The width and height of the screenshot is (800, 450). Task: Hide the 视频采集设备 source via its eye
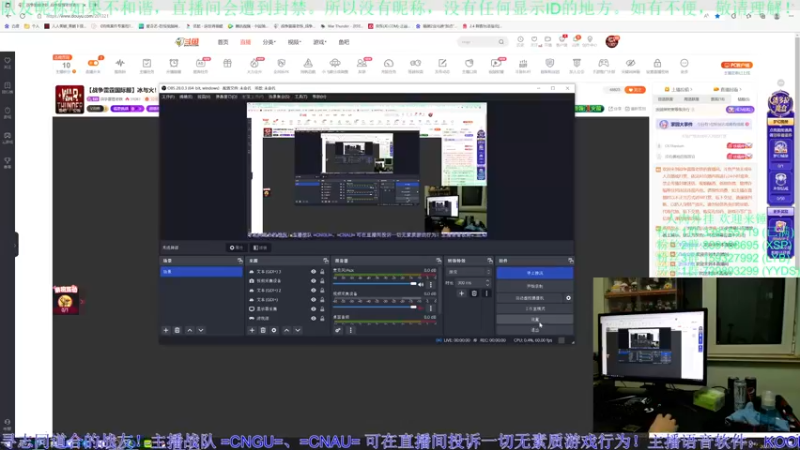coord(313,281)
